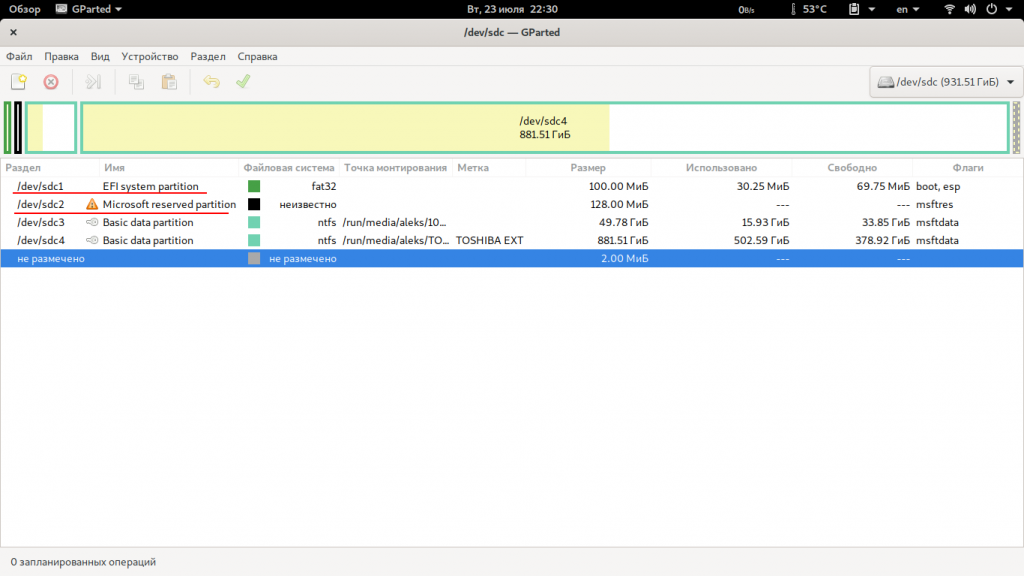Click the gray unallocated color swatch

254,259
